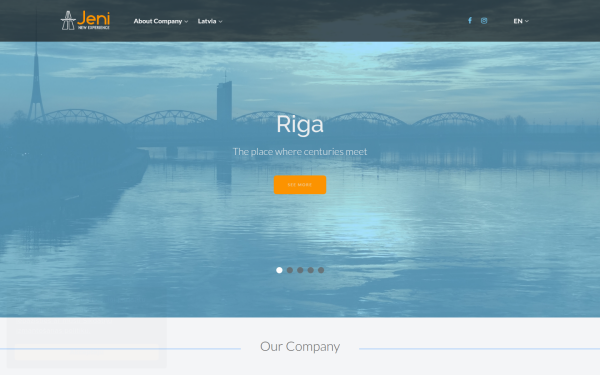Select the first slider dot
The width and height of the screenshot is (600, 375).
(x=279, y=270)
